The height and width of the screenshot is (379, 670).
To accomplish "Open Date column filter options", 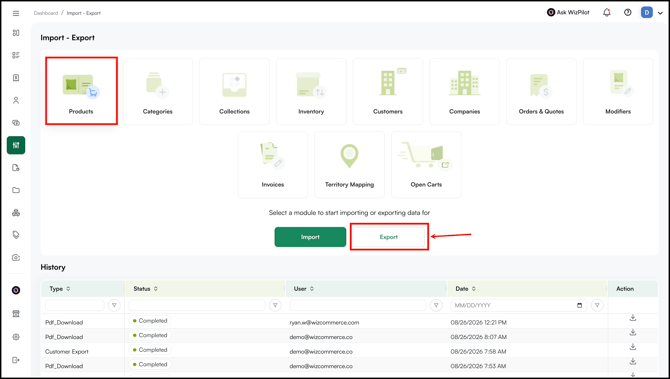I will coord(597,305).
